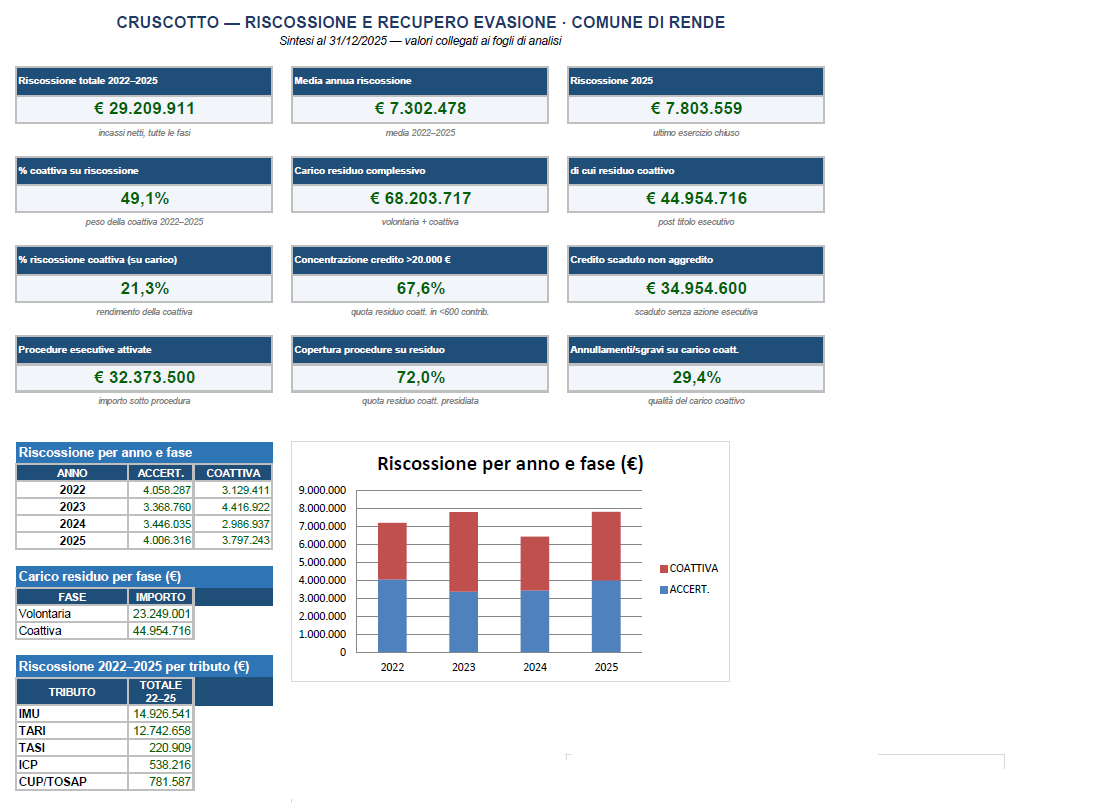Screen dimensions: 1097x803
Task: Click value € 7.302.478
Action: point(420,108)
